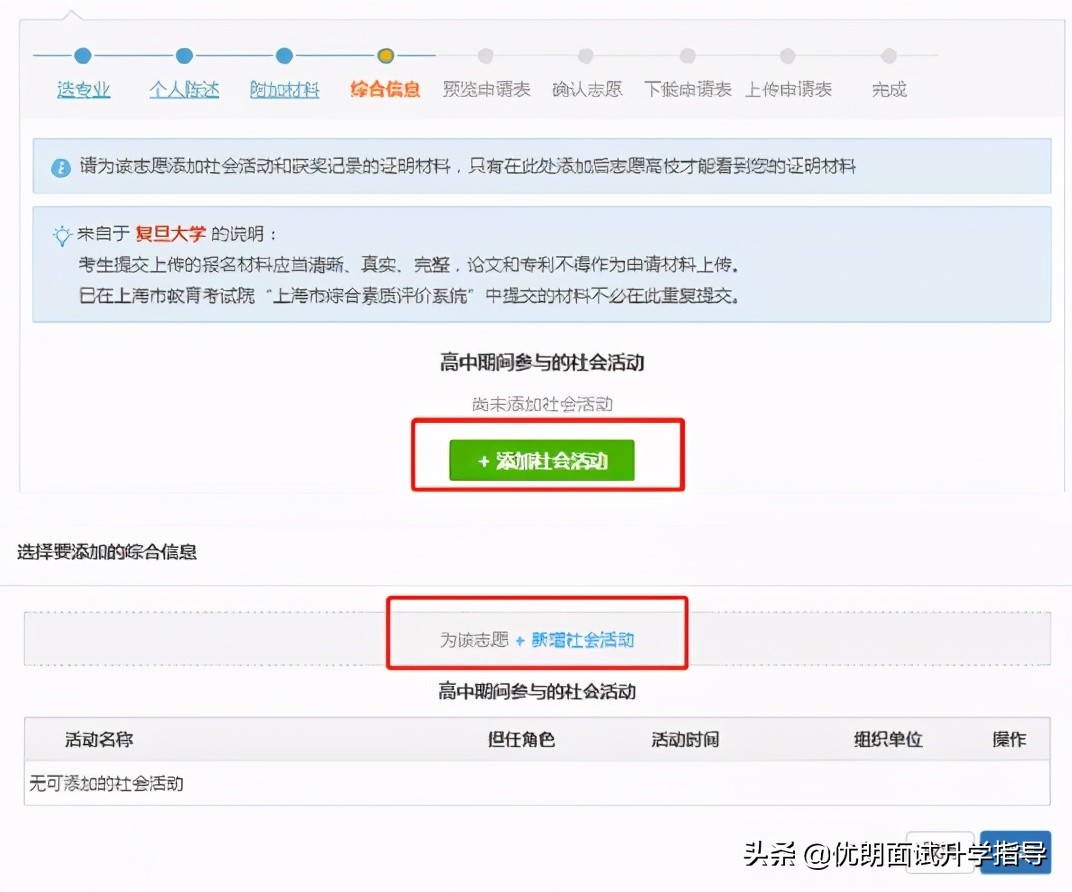Click the 组织单位 column header

point(888,740)
